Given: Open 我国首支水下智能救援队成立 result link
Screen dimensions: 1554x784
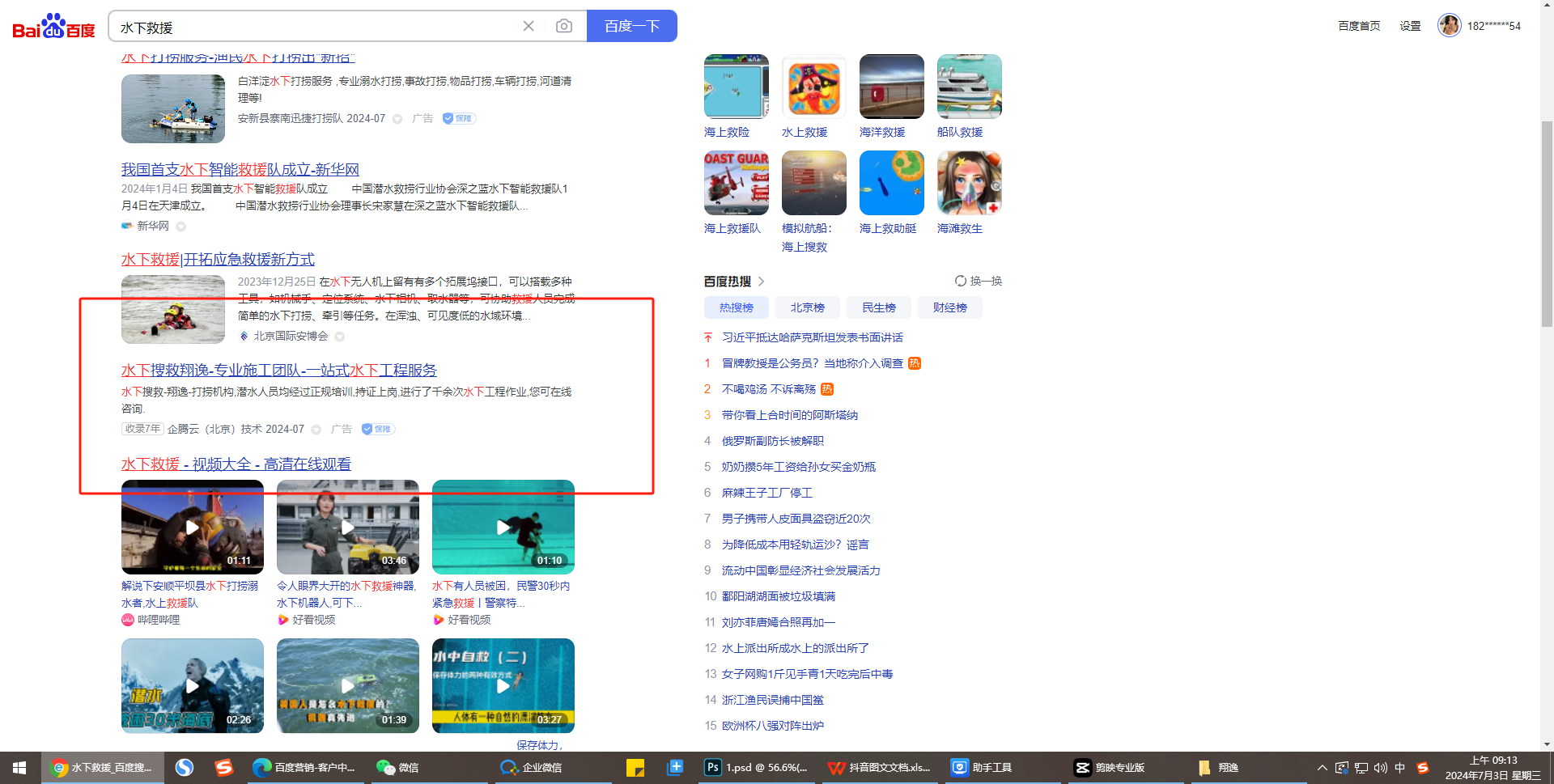Looking at the screenshot, I should pyautogui.click(x=240, y=169).
